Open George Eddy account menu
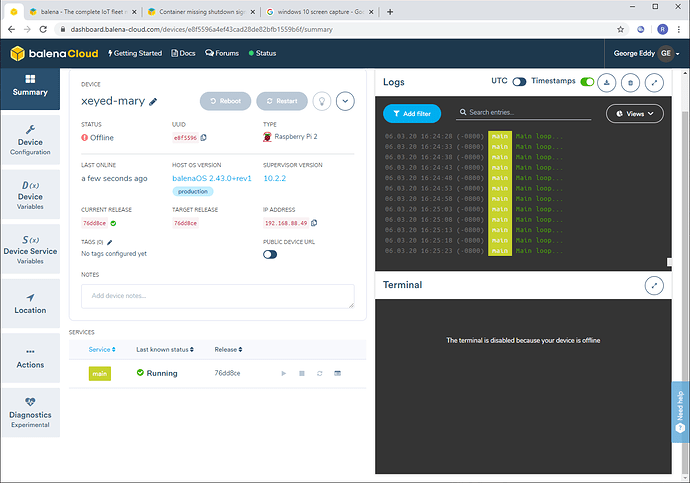The width and height of the screenshot is (690, 483). click(x=646, y=53)
